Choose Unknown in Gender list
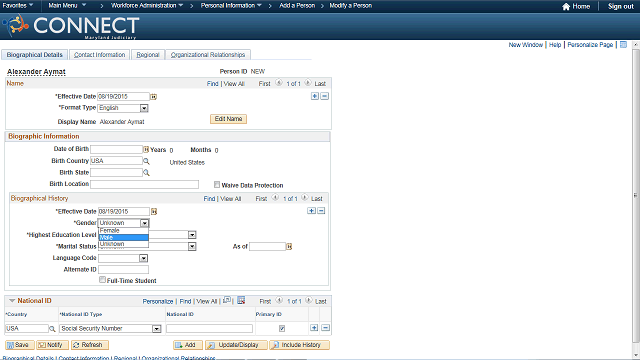This screenshot has width=640, height=360. pos(123,244)
